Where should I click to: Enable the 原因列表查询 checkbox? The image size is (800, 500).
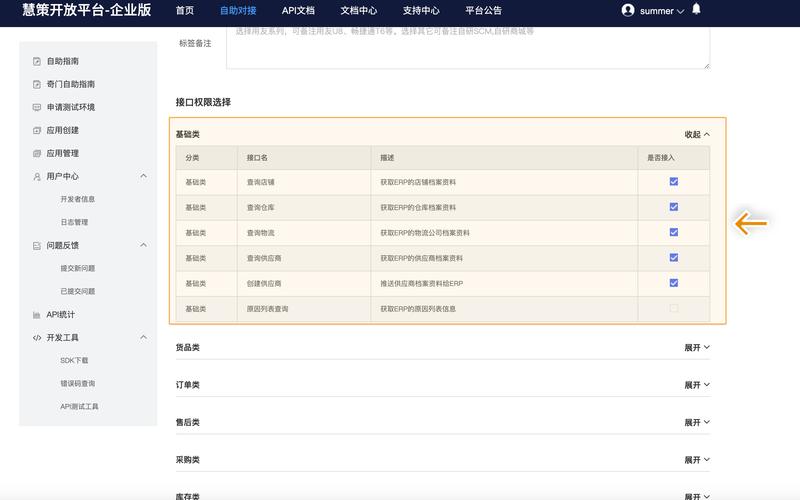674,308
